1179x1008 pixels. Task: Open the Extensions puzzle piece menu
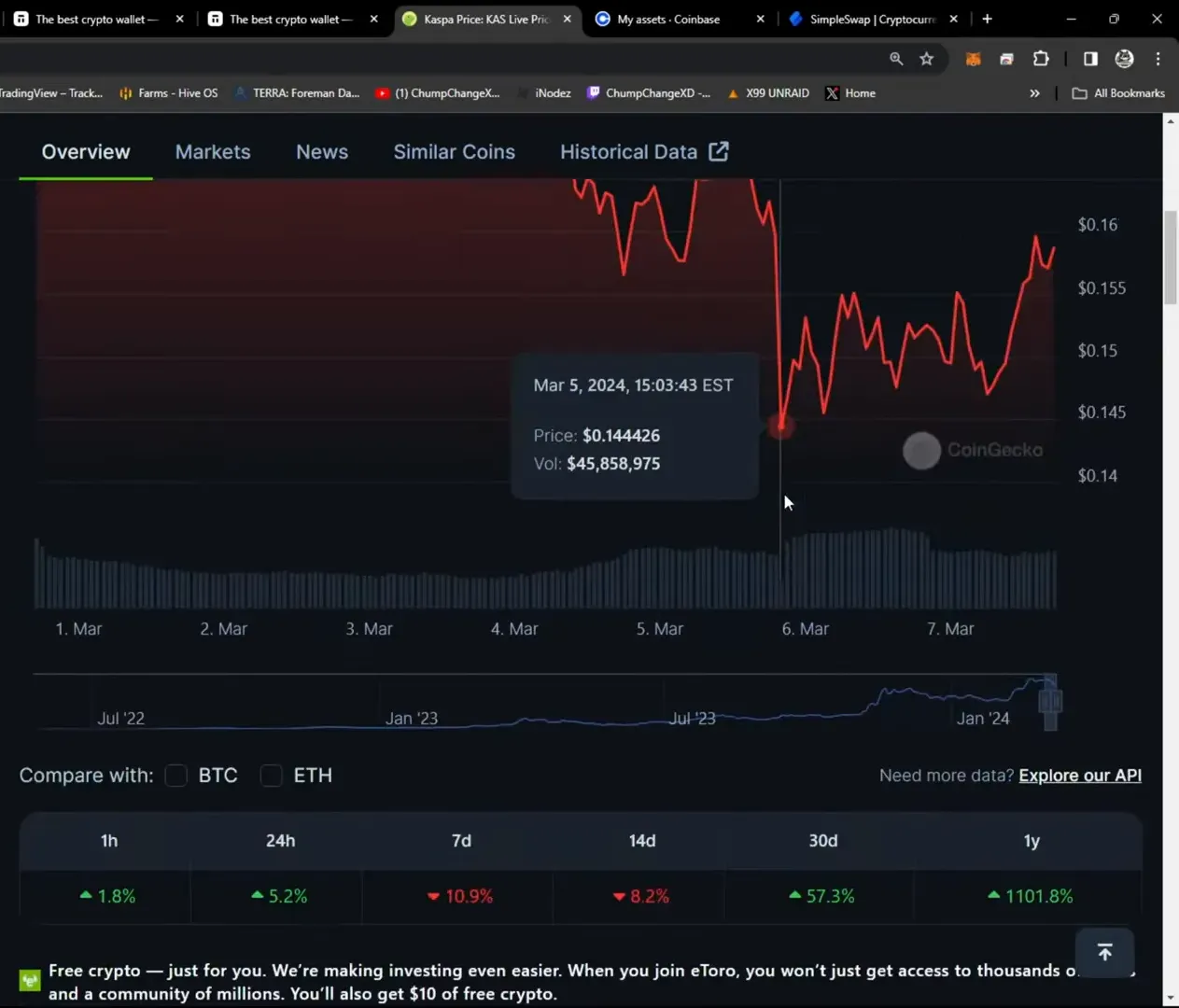(1041, 59)
